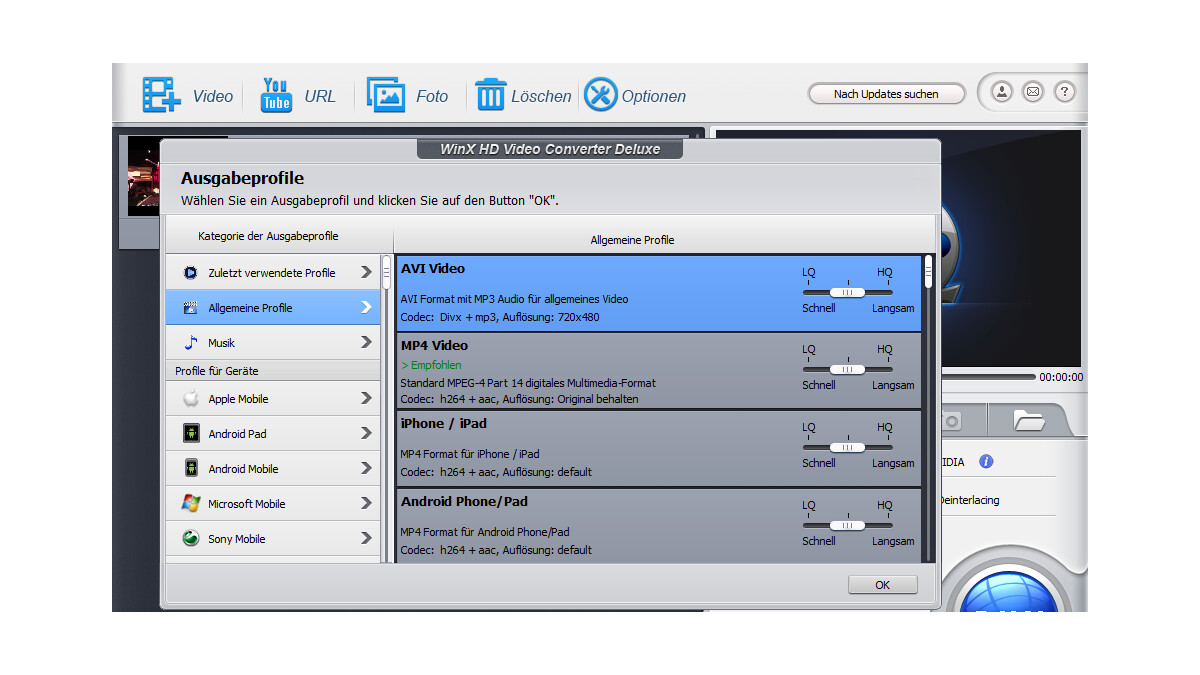
Task: Choose the iPhone / iPad profile title
Action: pos(442,423)
